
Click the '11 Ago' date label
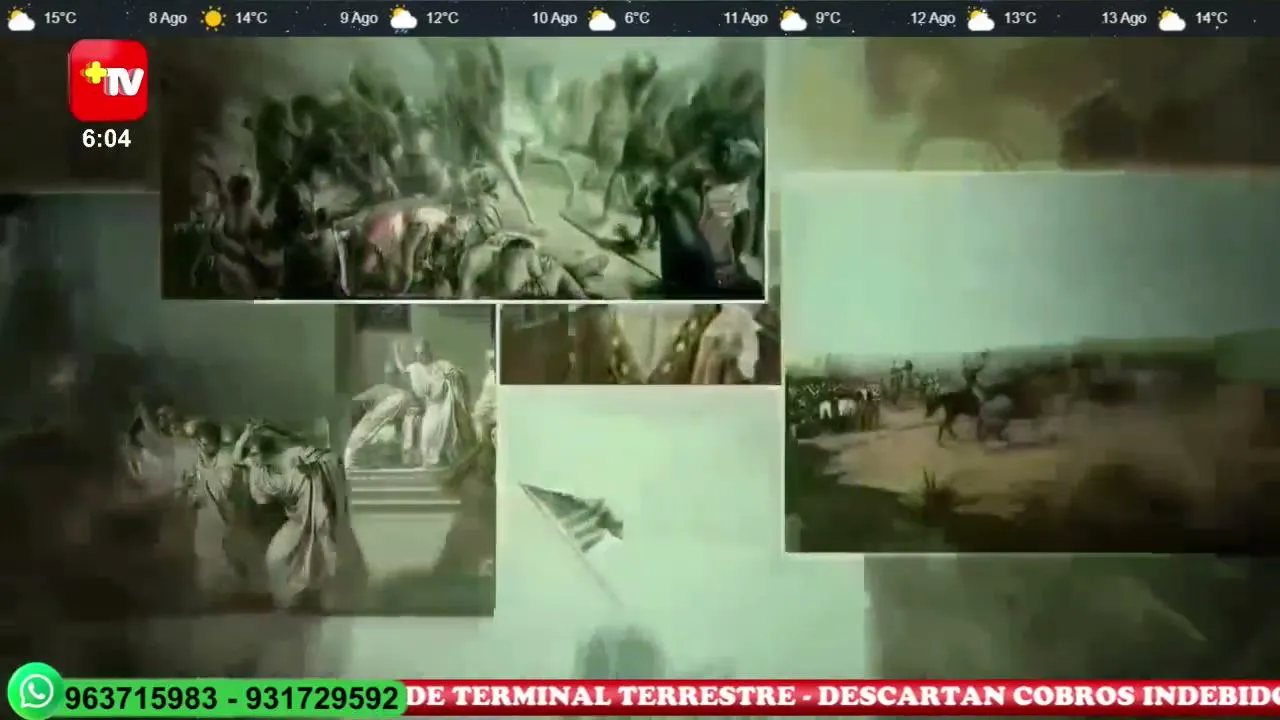click(745, 18)
